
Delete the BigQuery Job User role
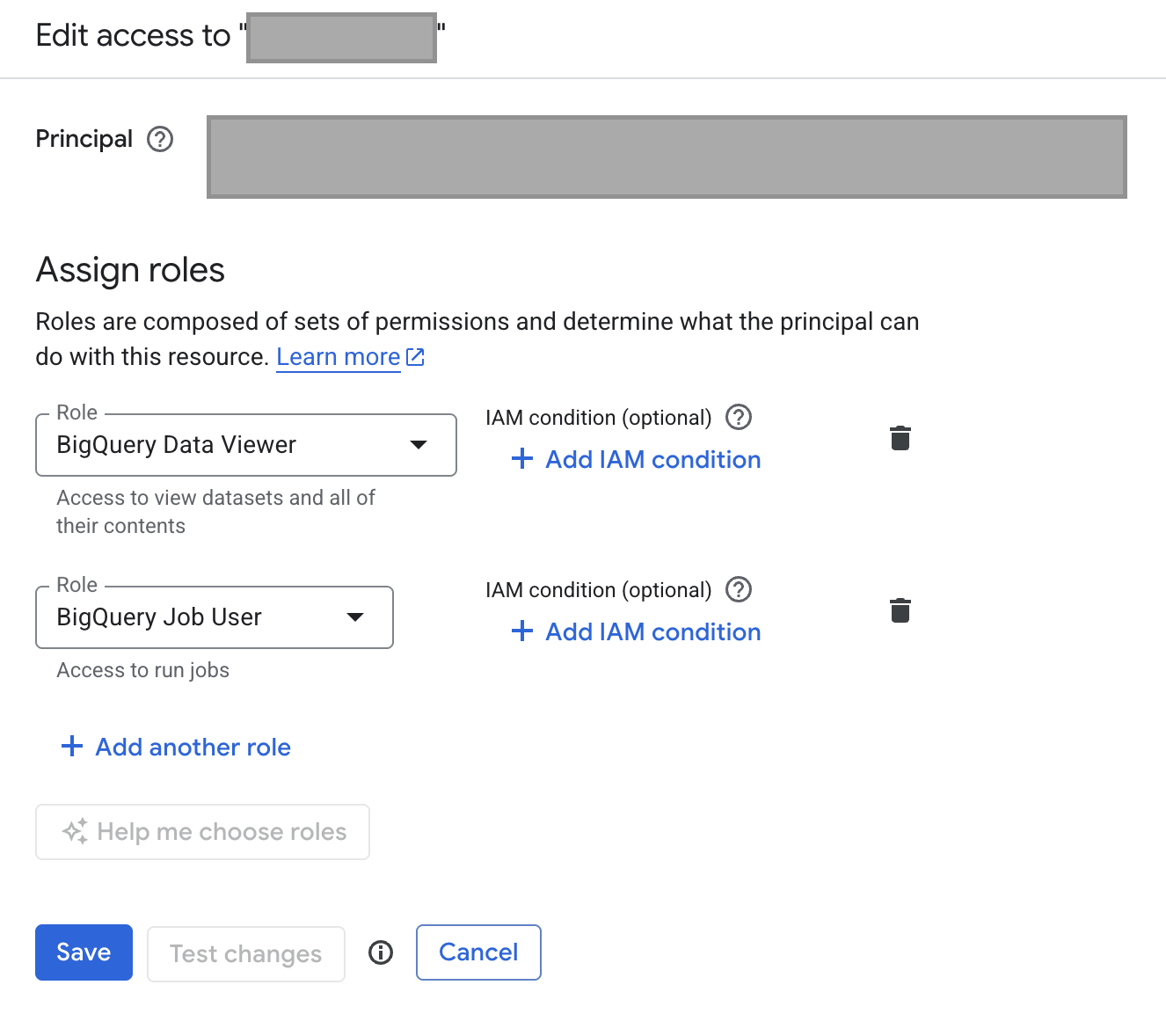[x=900, y=610]
